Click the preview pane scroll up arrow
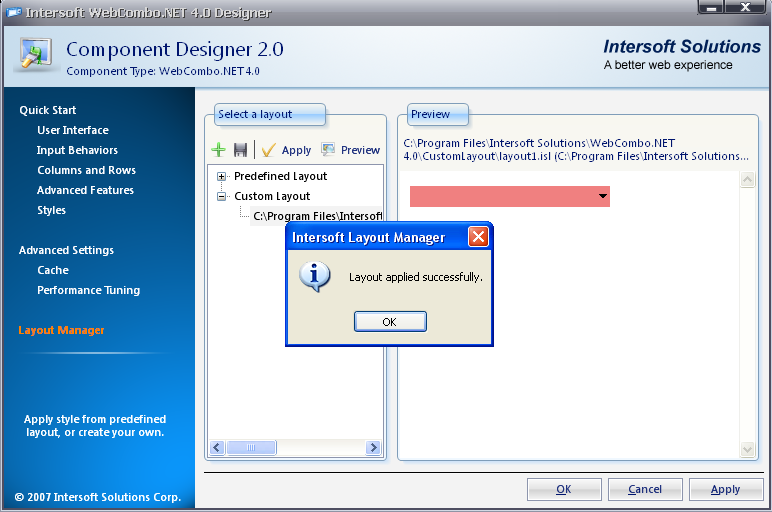The image size is (772, 512). (747, 180)
